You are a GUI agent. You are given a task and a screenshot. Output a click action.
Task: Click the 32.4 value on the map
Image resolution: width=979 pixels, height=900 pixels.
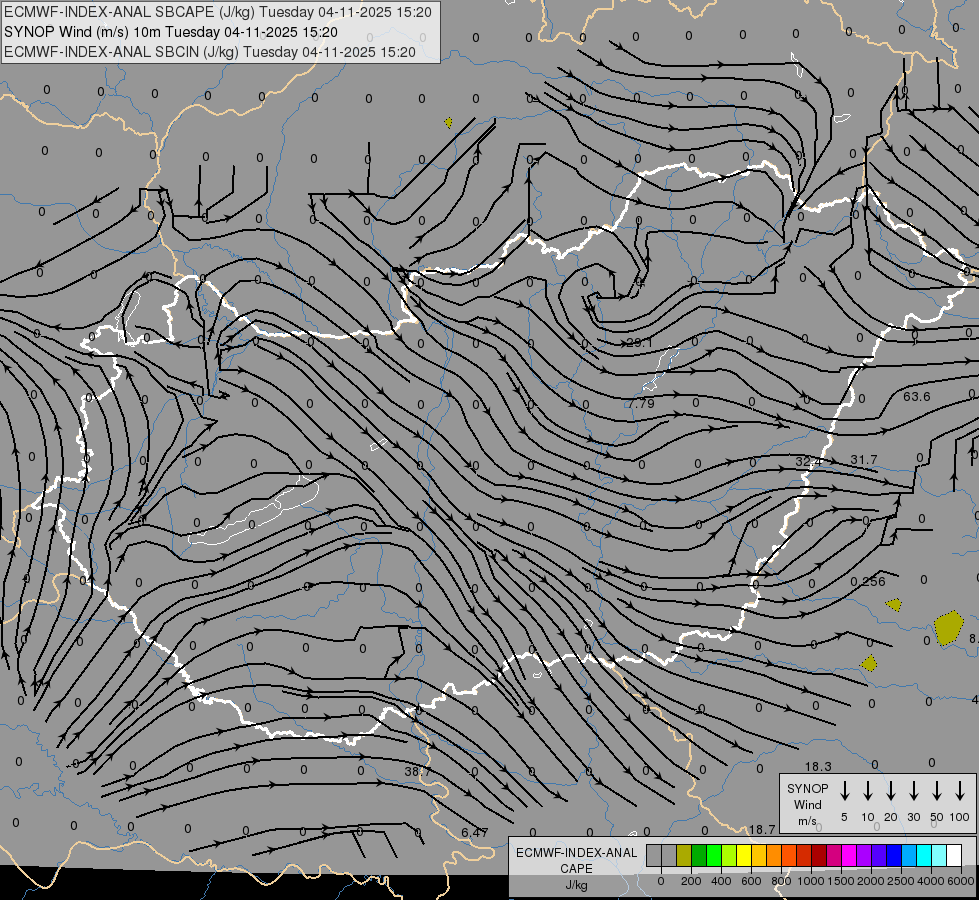tap(808, 462)
